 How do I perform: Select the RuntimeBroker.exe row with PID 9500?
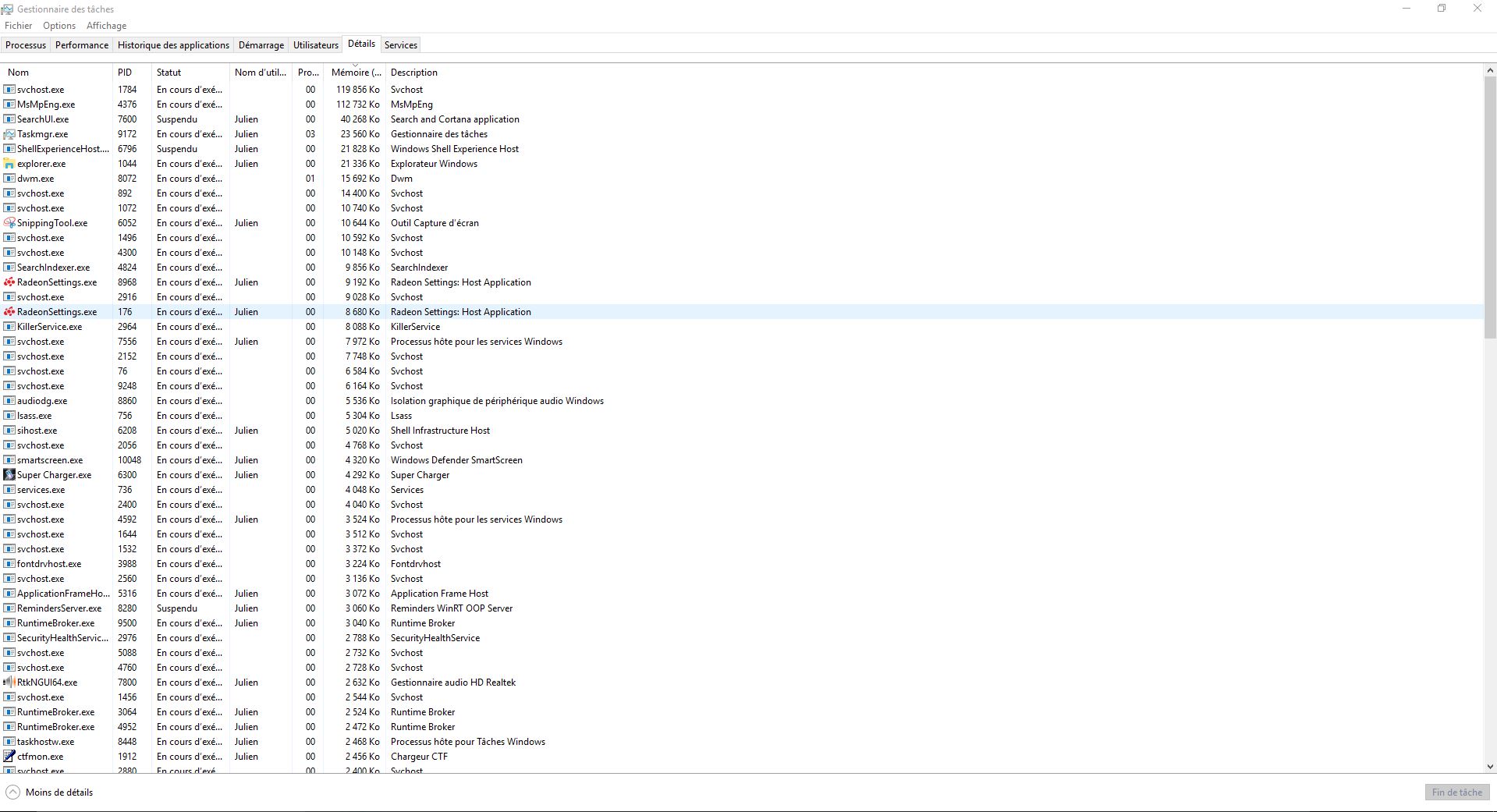pos(742,623)
